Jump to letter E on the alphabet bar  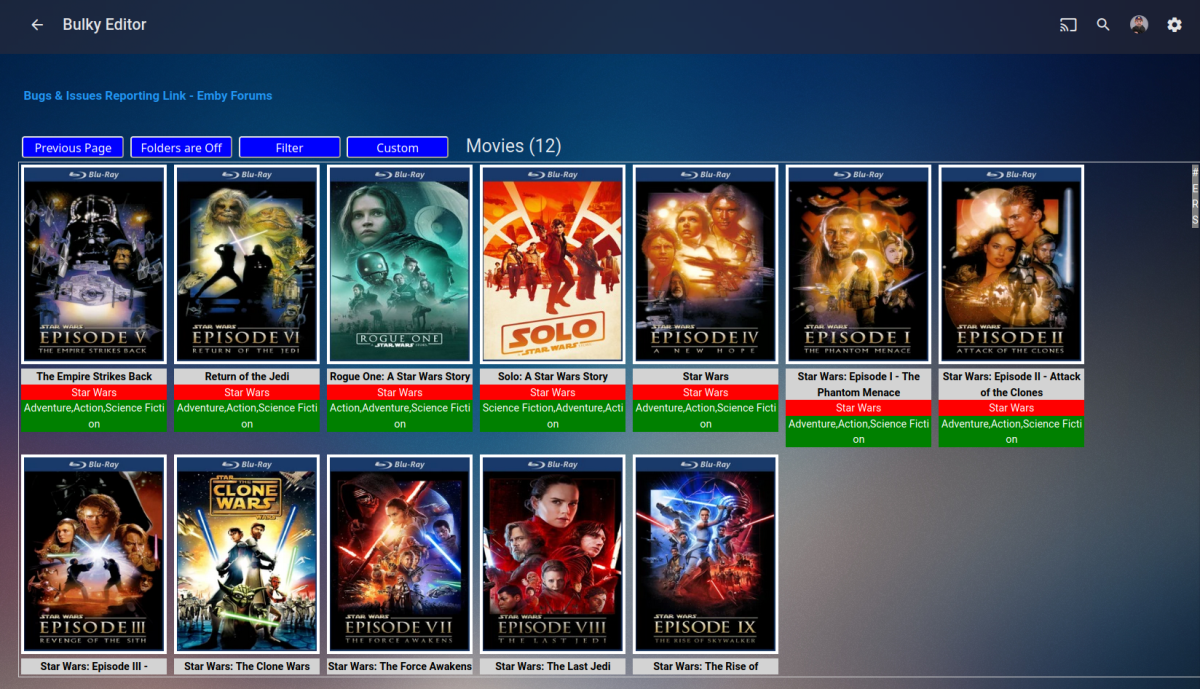[1193, 188]
